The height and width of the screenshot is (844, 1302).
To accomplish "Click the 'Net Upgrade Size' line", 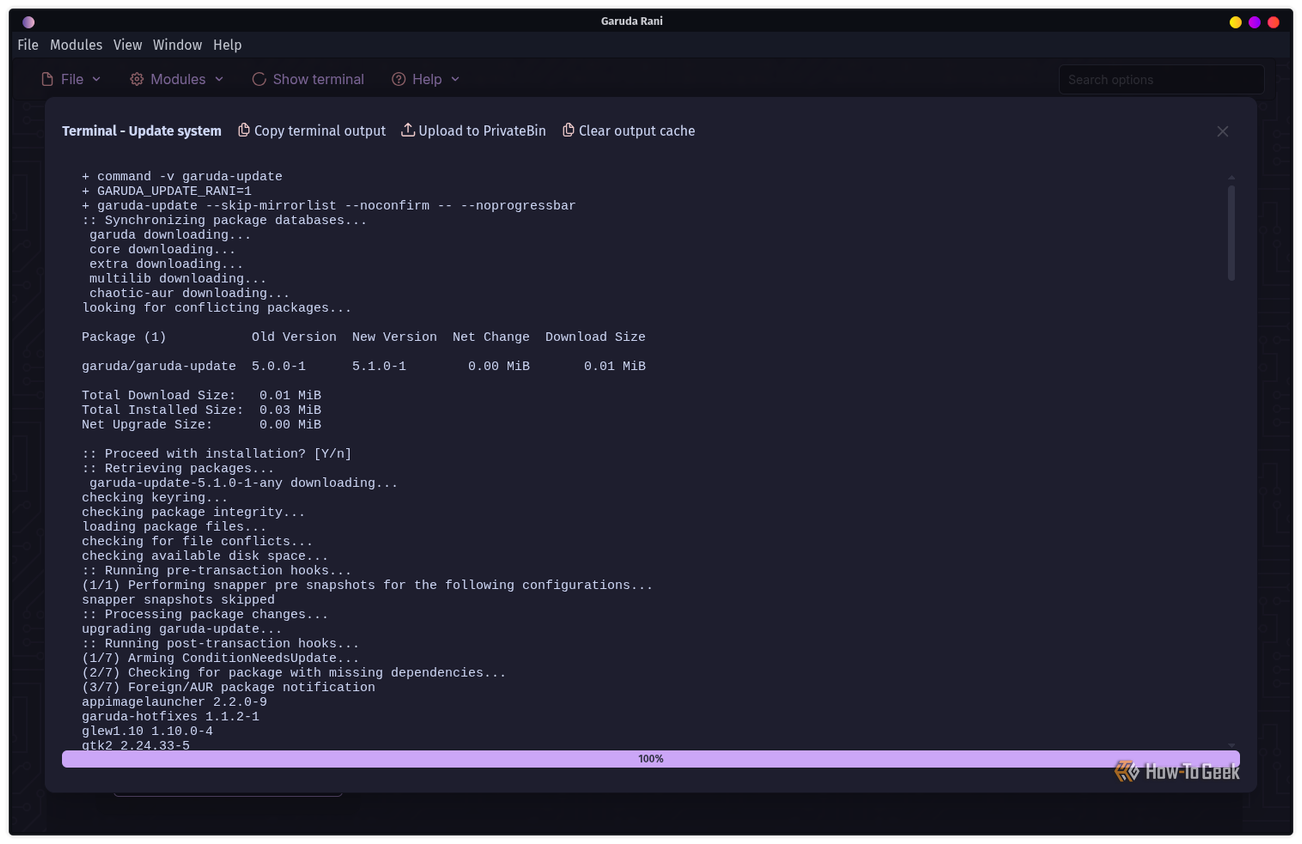I will point(201,425).
